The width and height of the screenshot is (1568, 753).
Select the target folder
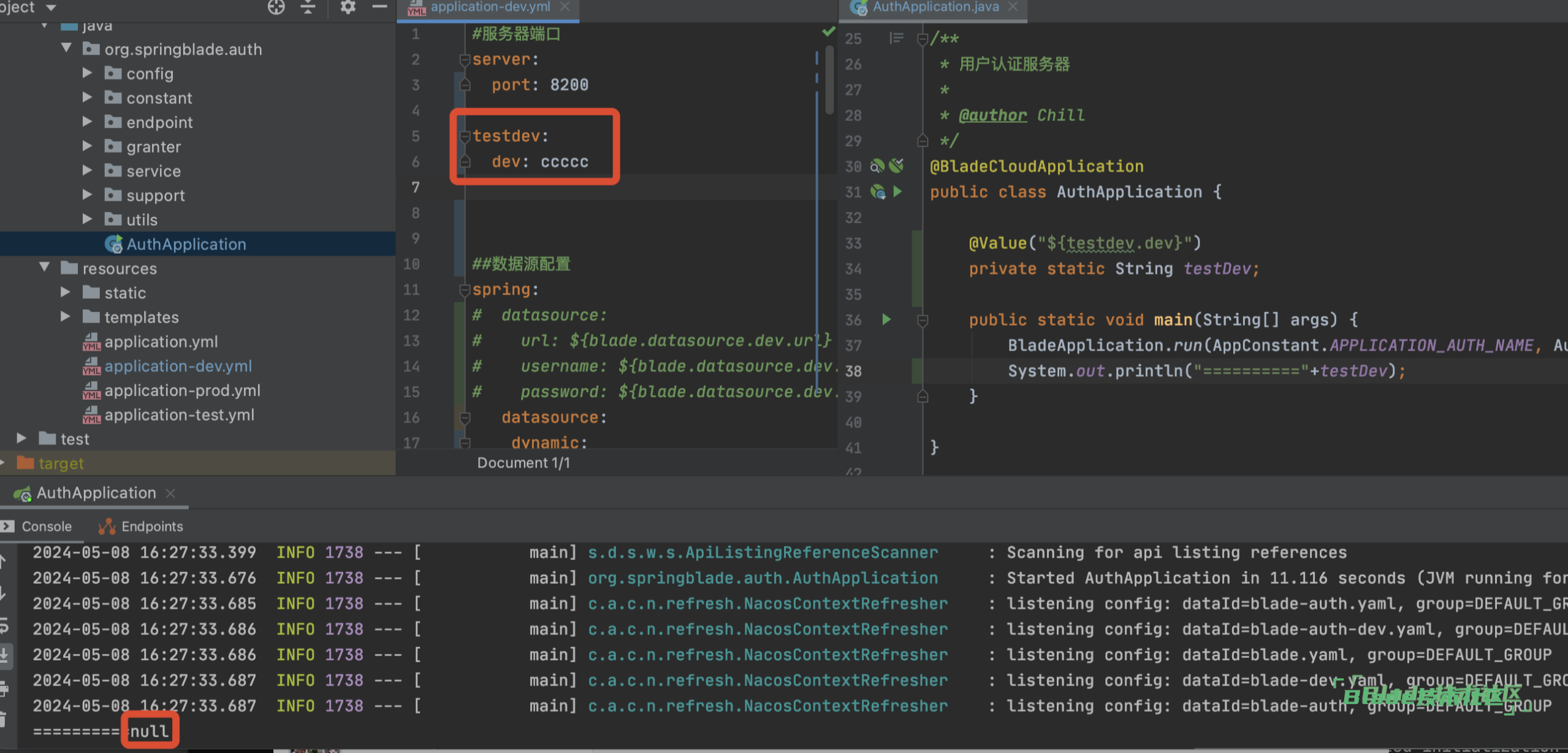pyautogui.click(x=61, y=463)
